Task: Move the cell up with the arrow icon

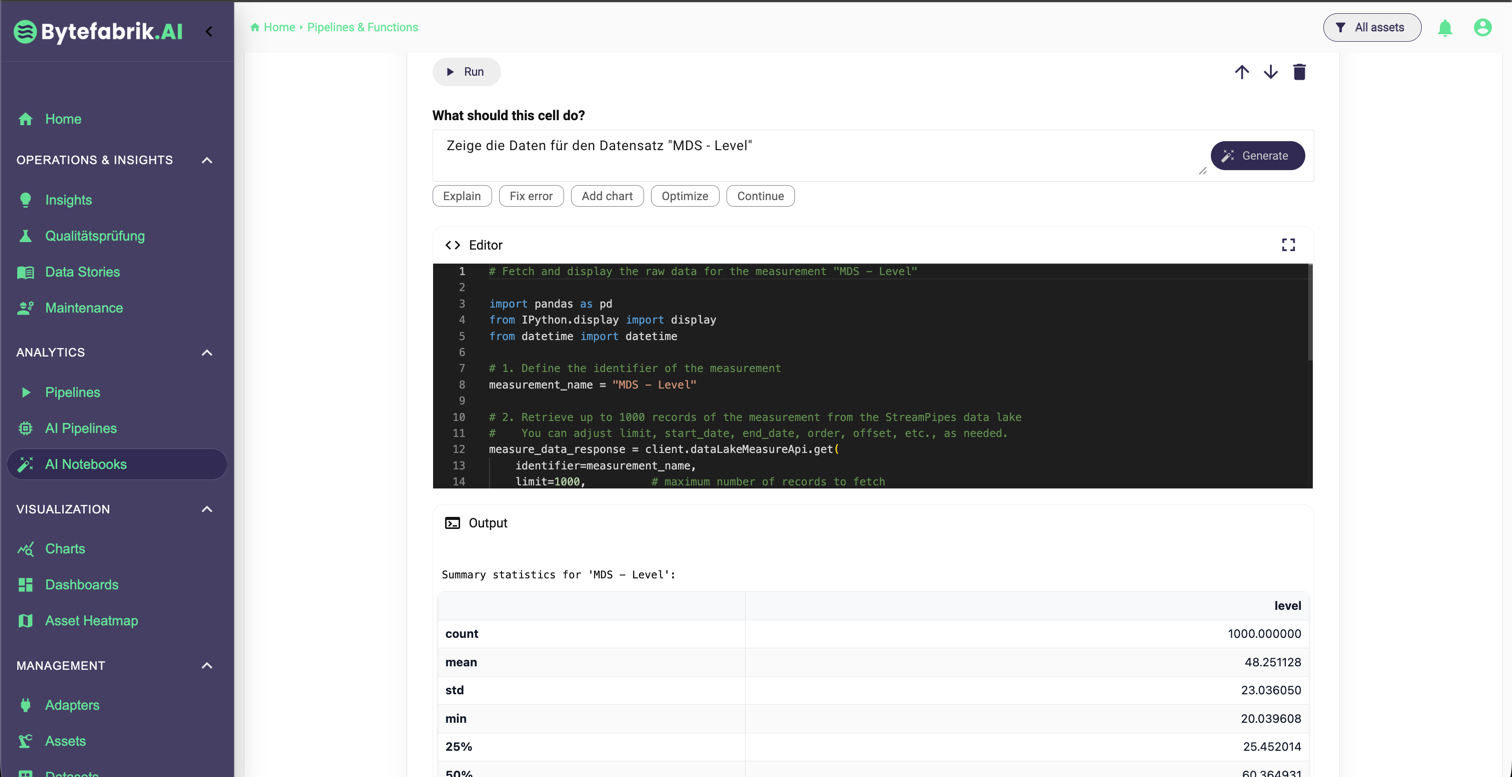Action: click(1241, 72)
